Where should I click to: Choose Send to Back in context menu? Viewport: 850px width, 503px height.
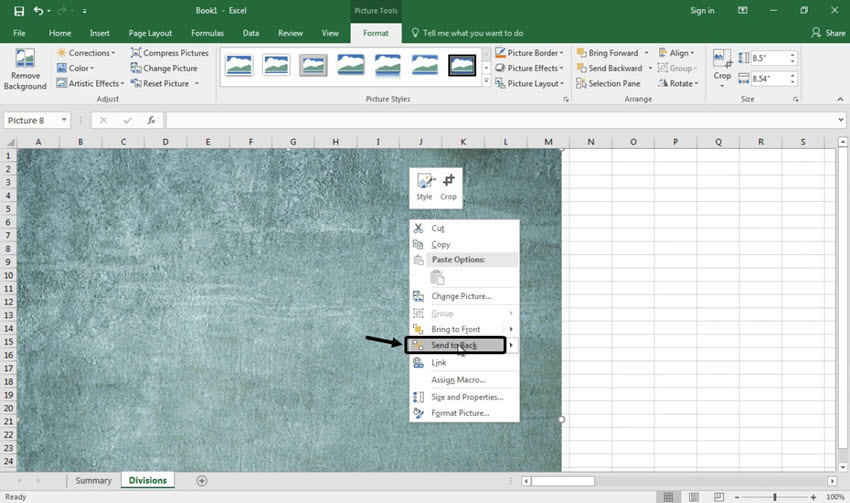[x=455, y=346]
